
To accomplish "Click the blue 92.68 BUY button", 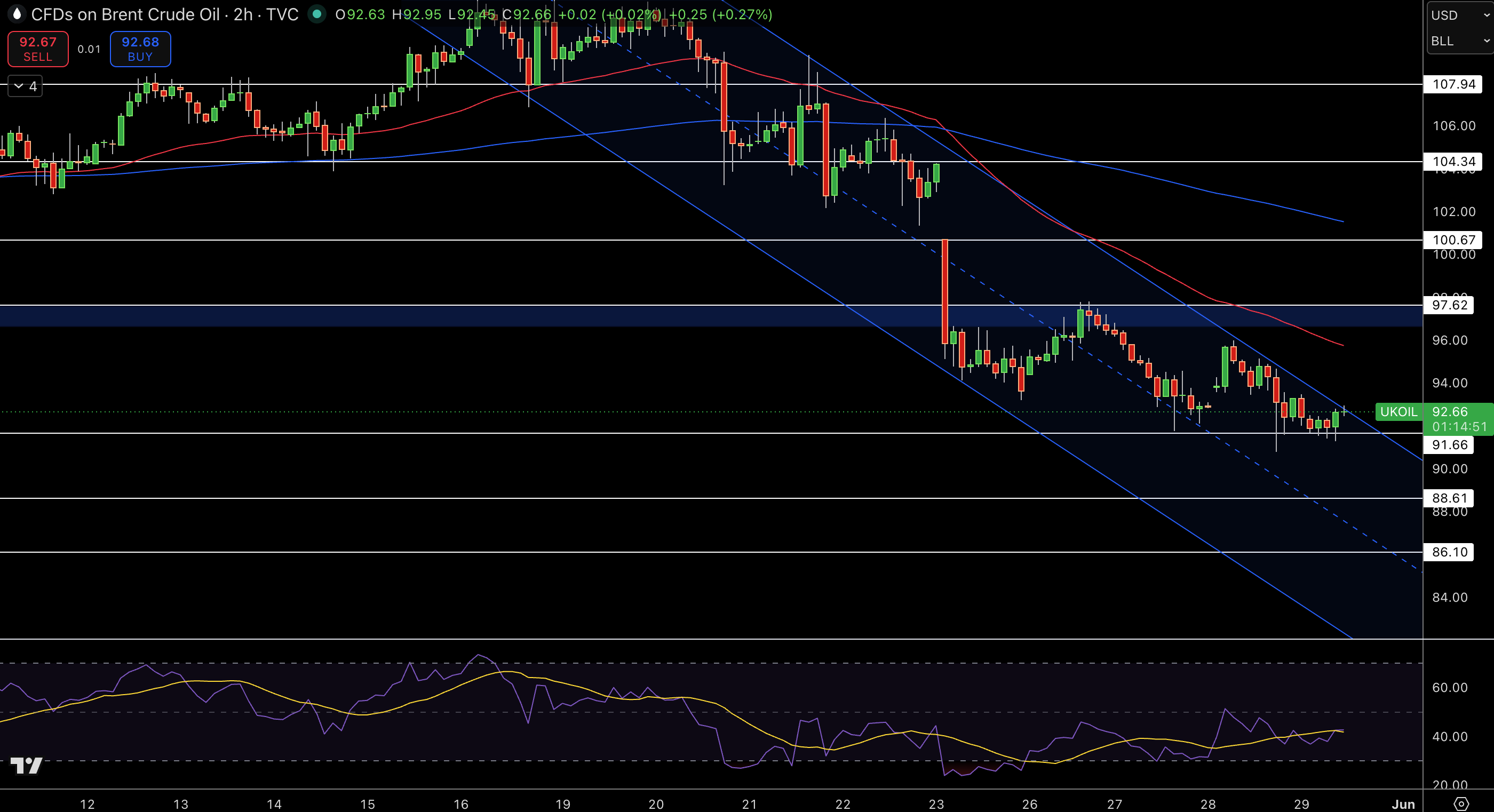I will click(140, 49).
